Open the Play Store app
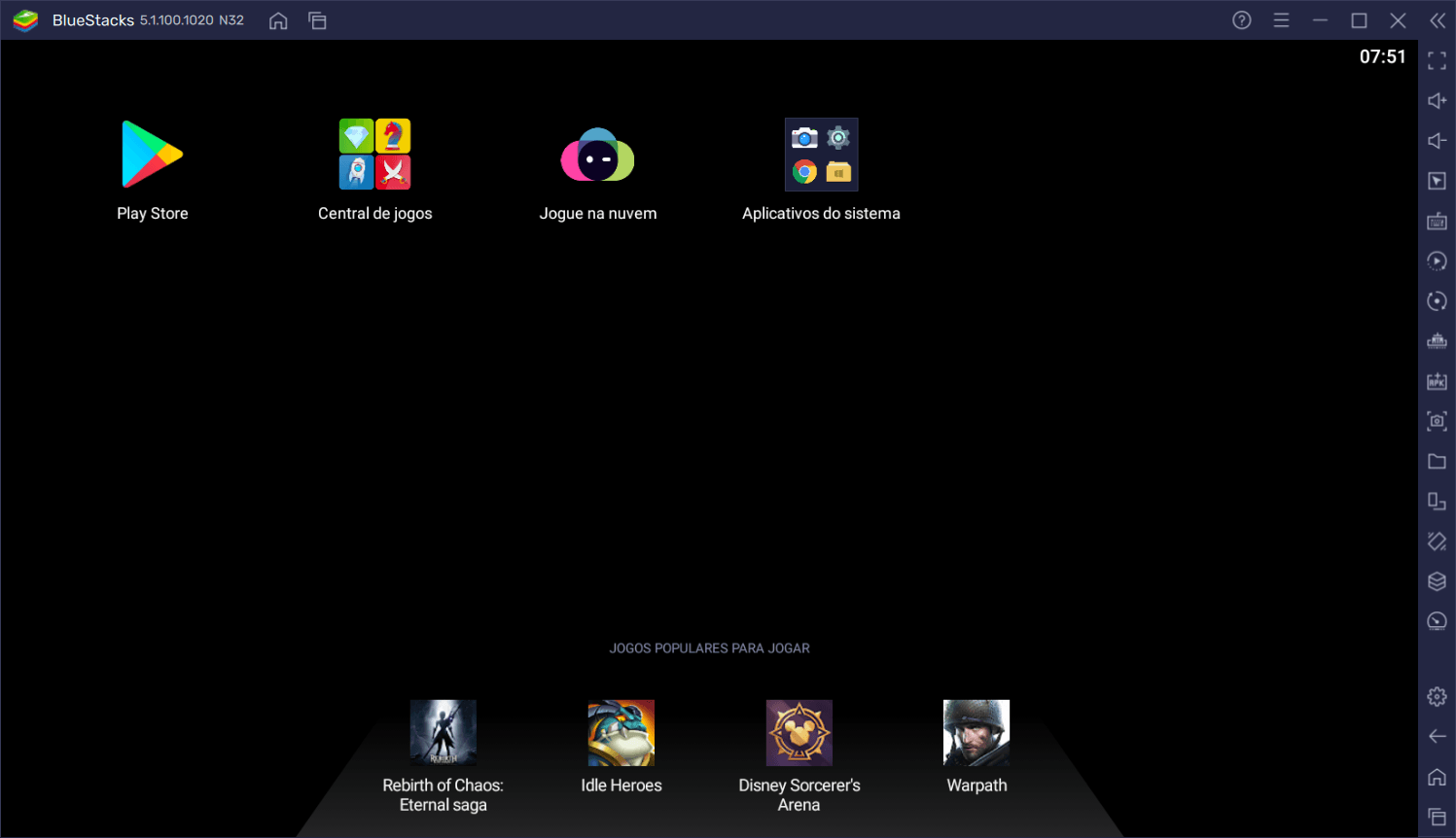 152,156
